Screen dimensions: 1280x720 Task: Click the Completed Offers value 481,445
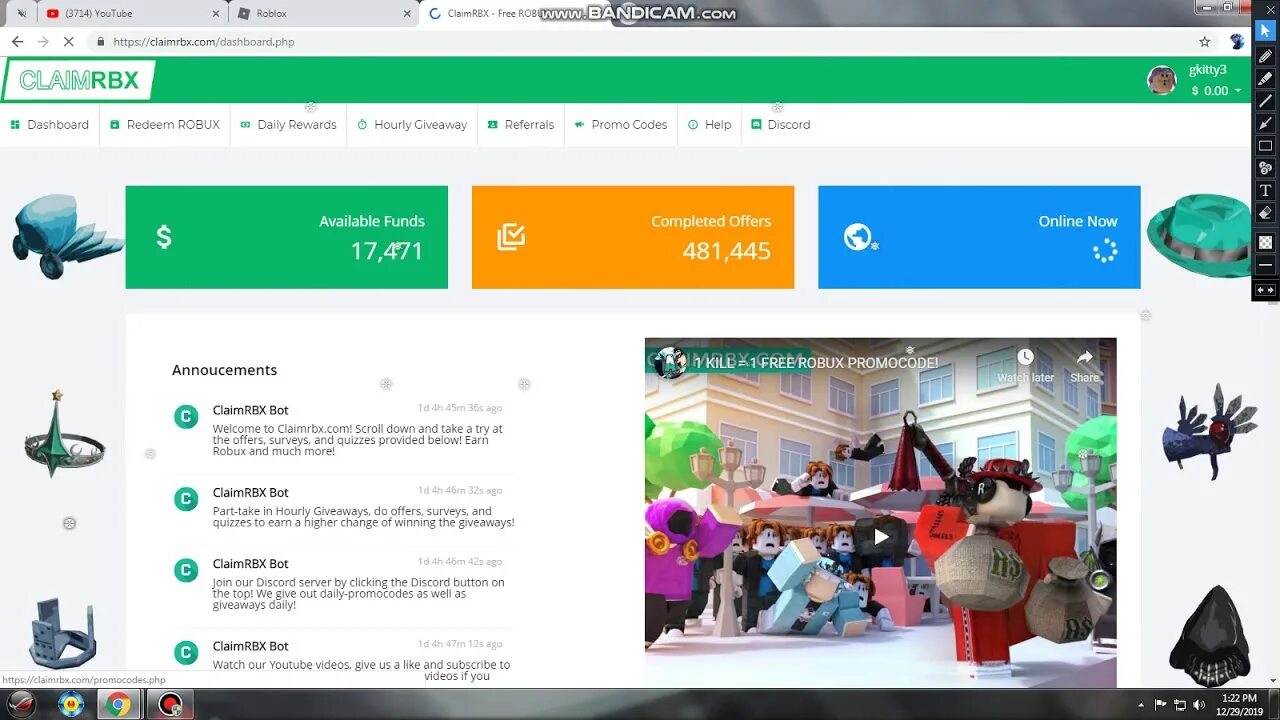[727, 251]
